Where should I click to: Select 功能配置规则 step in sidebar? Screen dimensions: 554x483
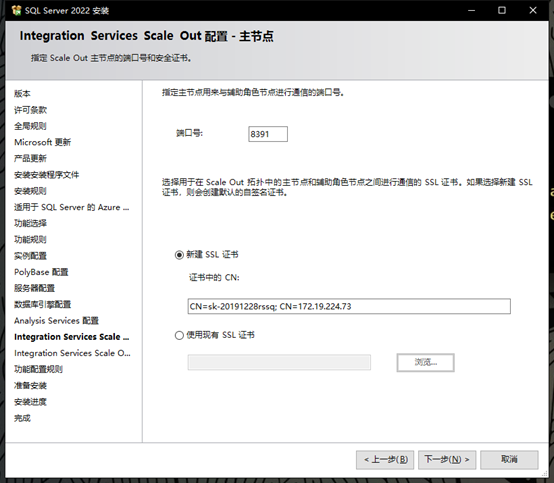pos(39,369)
